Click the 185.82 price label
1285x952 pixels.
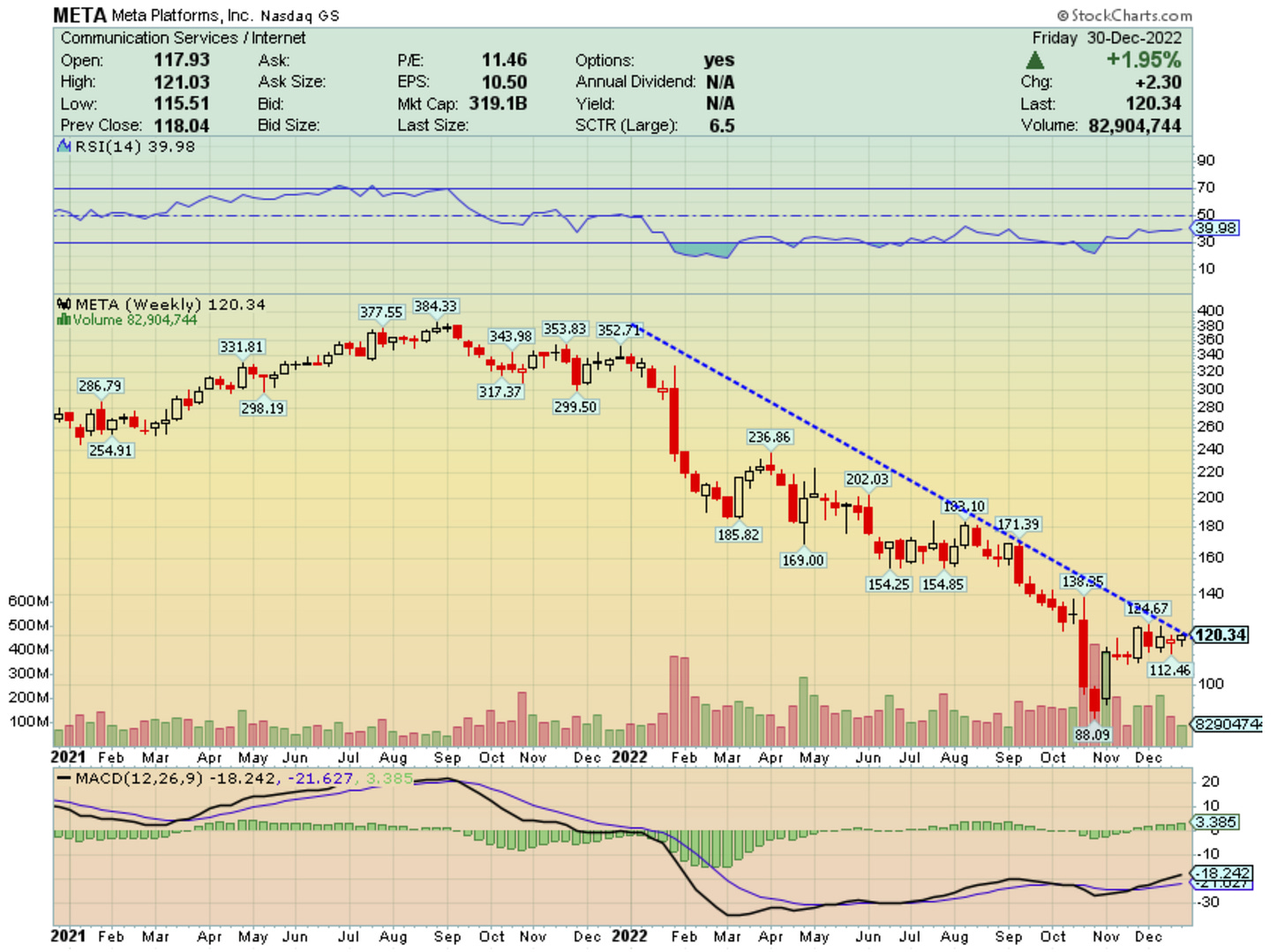coord(739,535)
